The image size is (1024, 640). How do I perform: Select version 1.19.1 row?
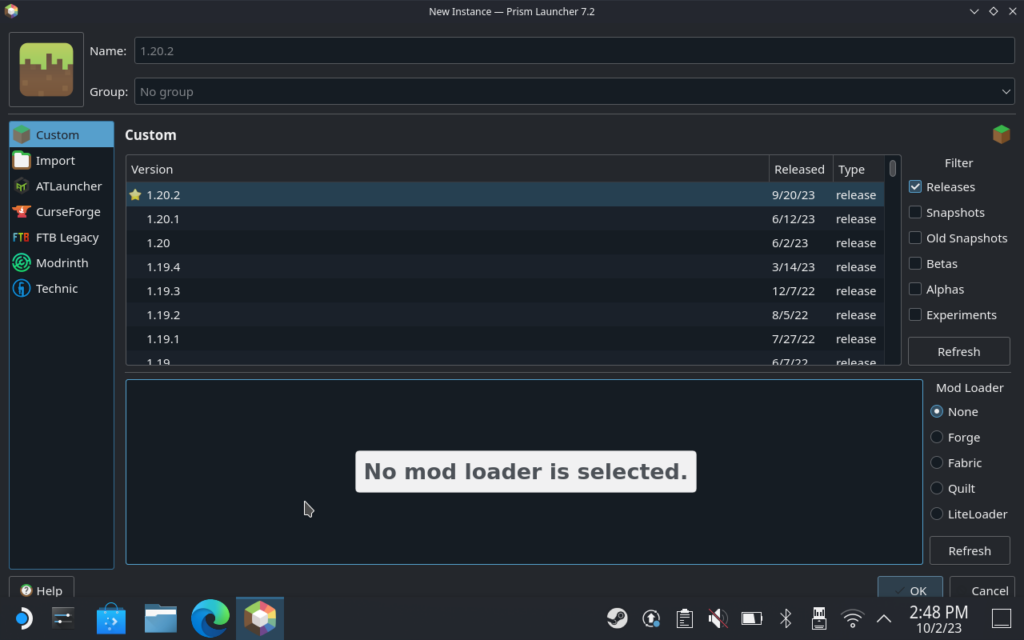point(505,339)
